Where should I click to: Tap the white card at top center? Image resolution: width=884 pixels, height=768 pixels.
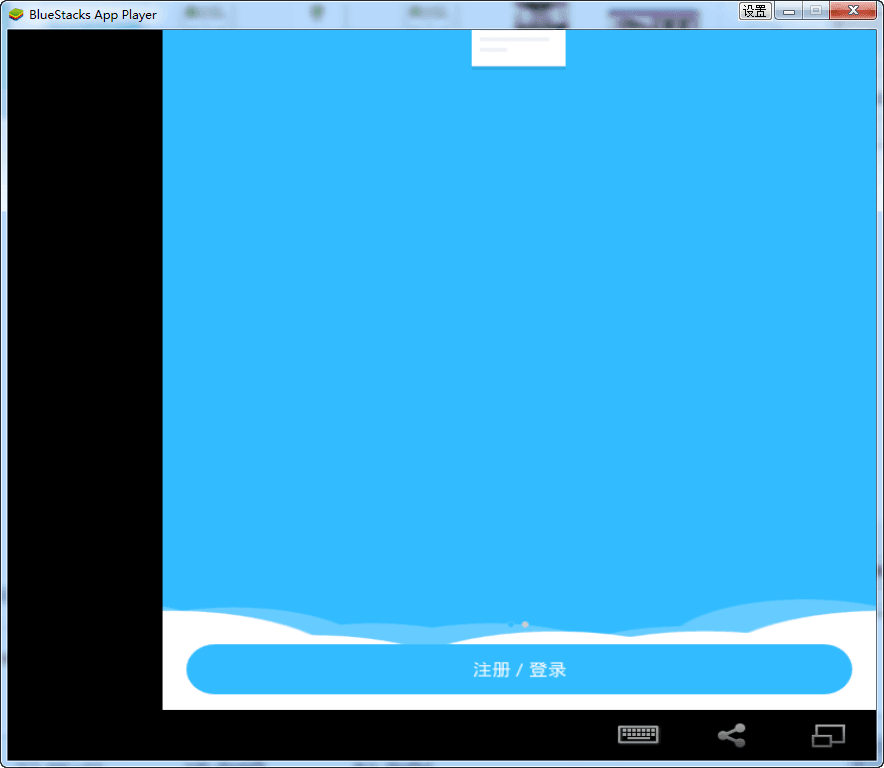pos(518,50)
